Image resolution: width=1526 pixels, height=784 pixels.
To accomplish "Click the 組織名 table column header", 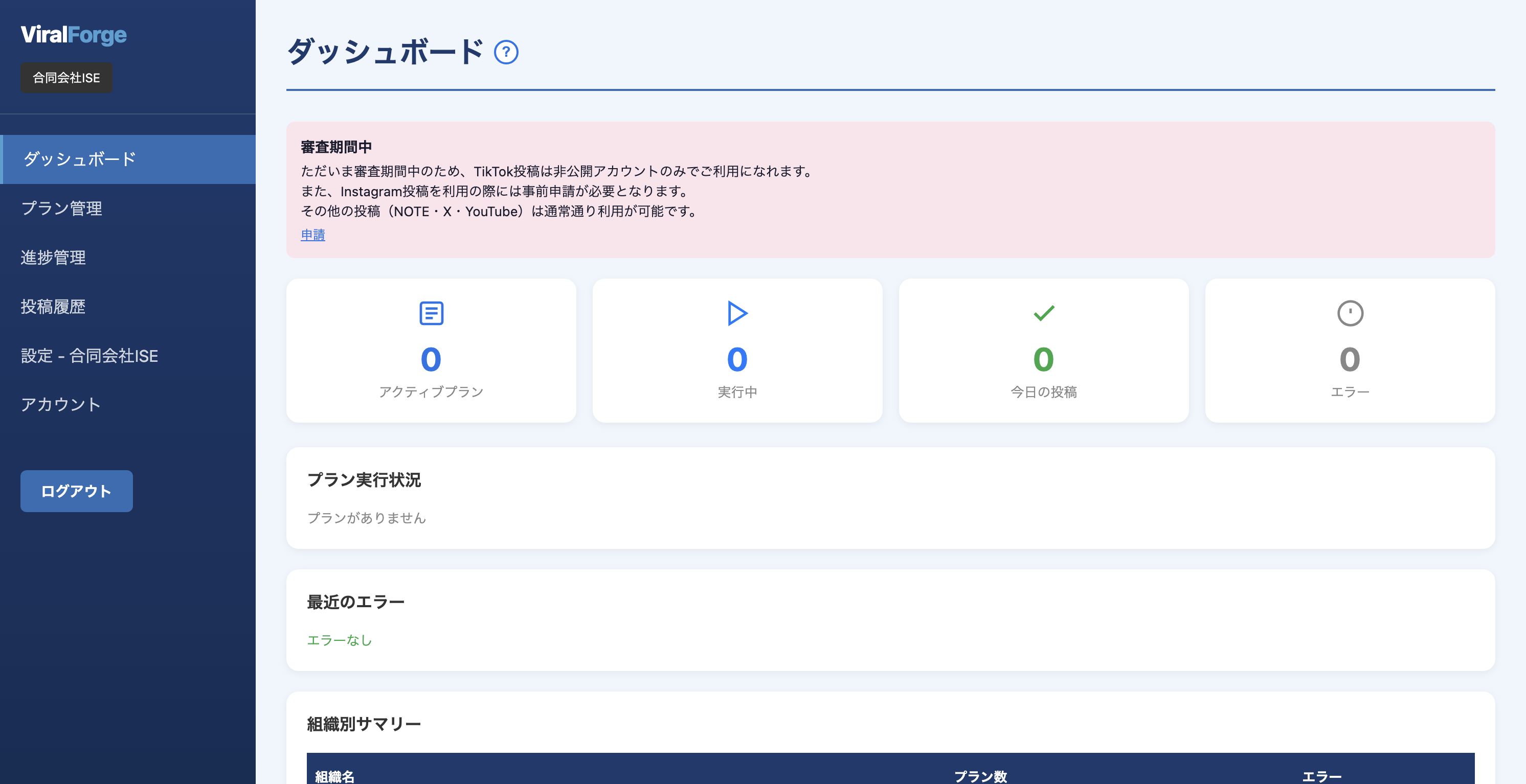I will coord(333,777).
